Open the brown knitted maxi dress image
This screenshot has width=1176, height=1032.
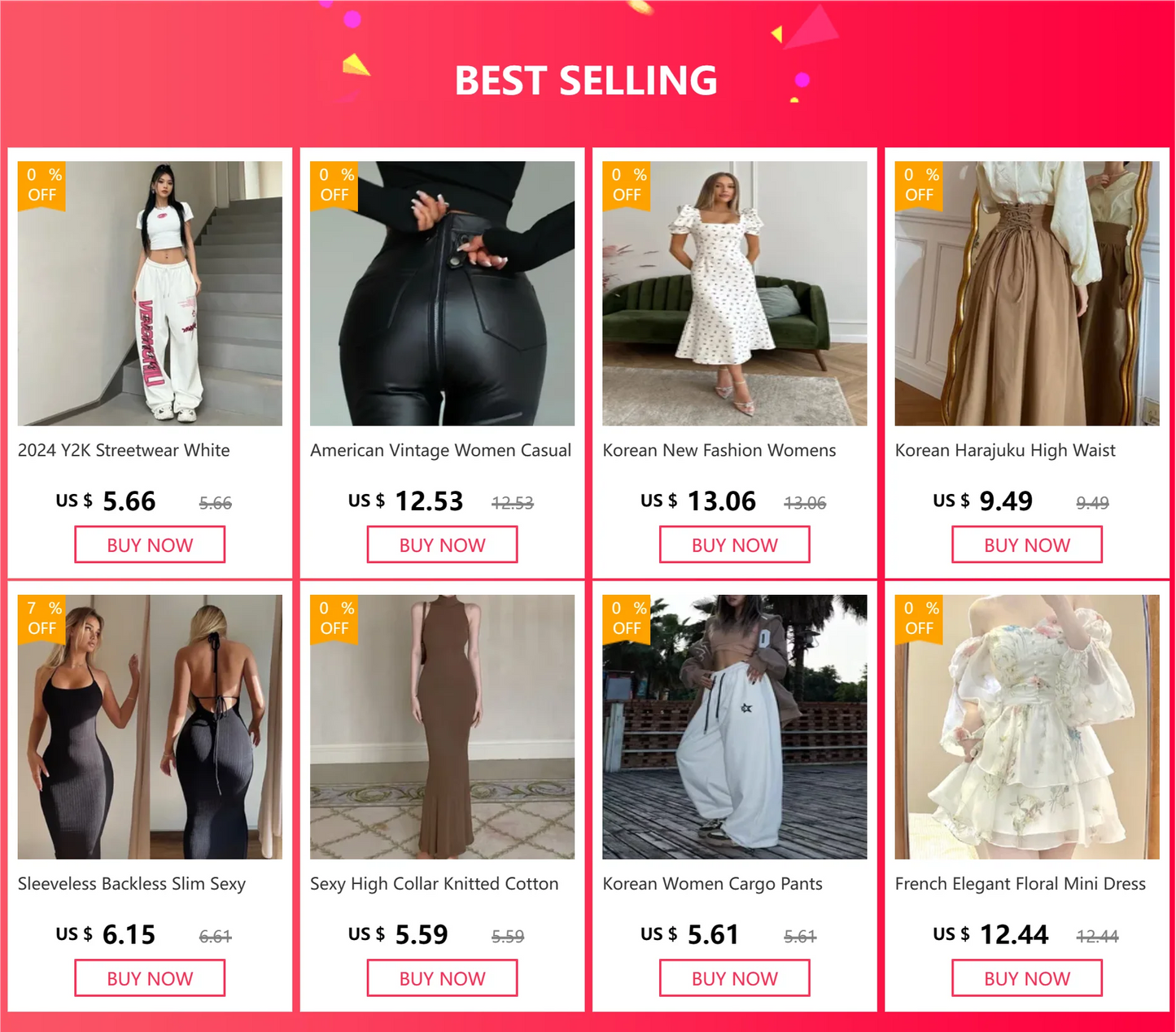442,727
